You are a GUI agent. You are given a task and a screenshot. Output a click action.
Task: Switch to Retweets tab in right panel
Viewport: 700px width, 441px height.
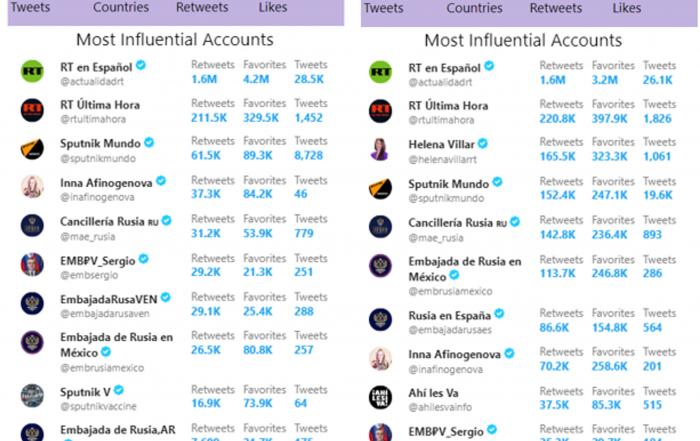coord(556,8)
